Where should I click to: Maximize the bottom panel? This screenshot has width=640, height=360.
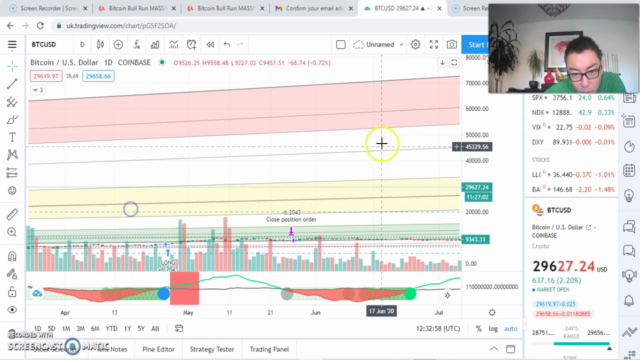click(511, 349)
